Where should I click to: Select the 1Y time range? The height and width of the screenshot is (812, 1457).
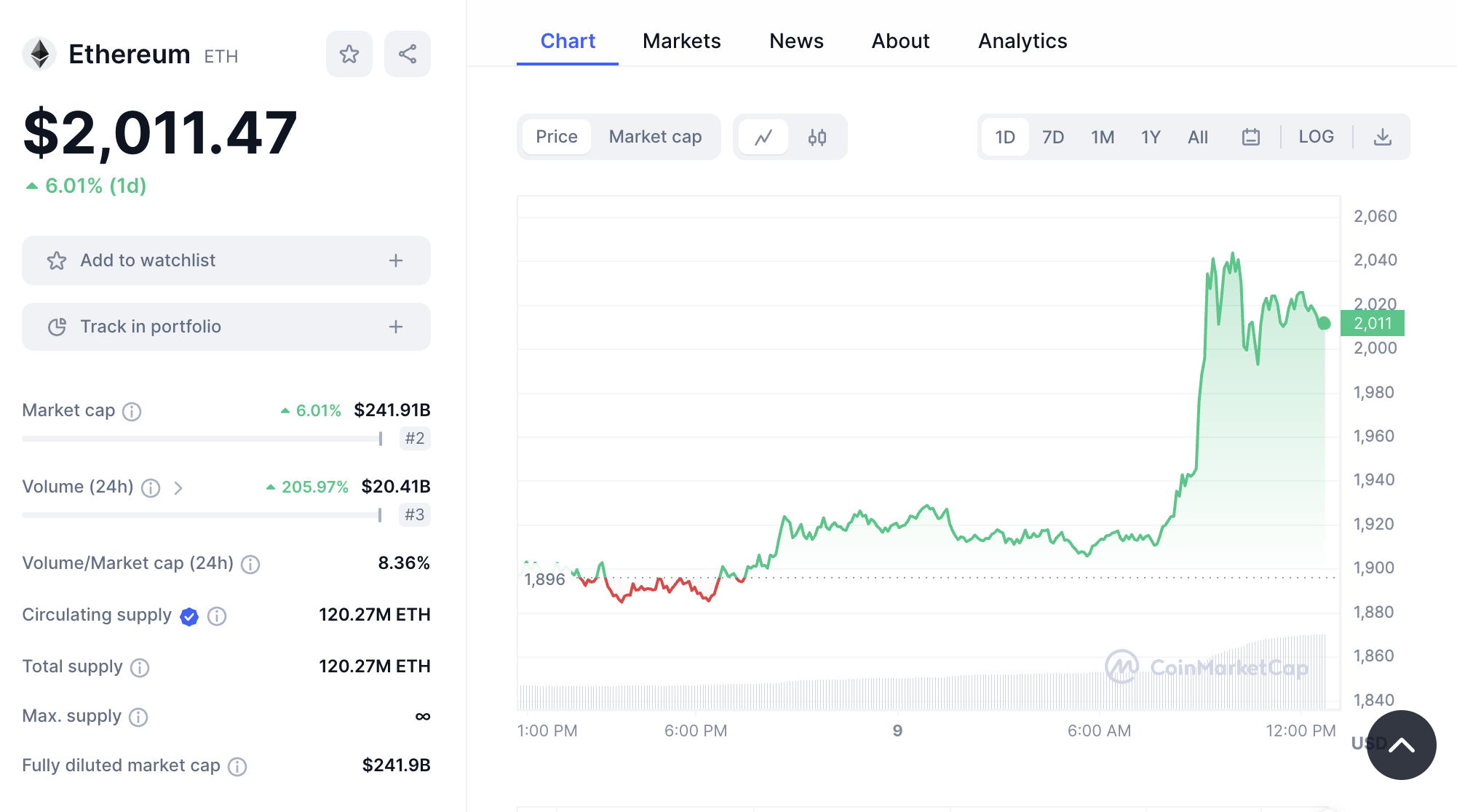click(1150, 137)
